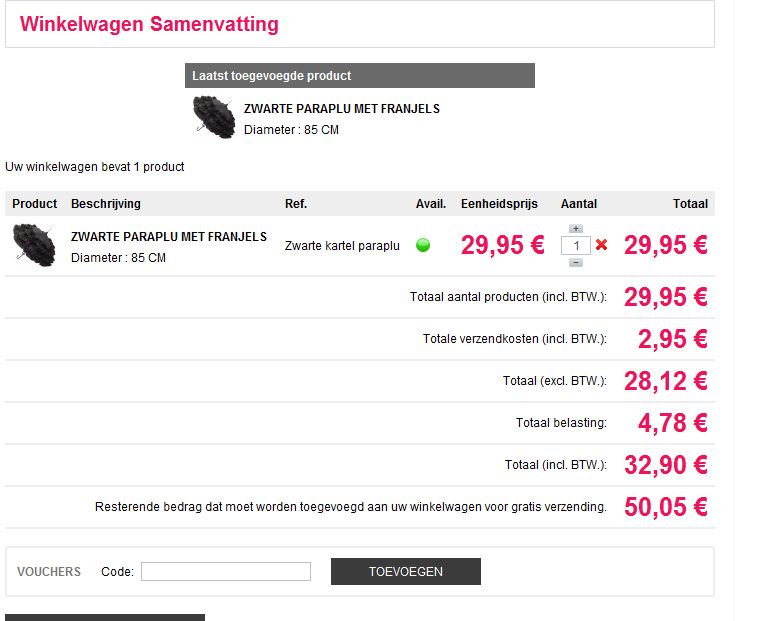Select the Ref. column header
764x621 pixels.
point(296,204)
